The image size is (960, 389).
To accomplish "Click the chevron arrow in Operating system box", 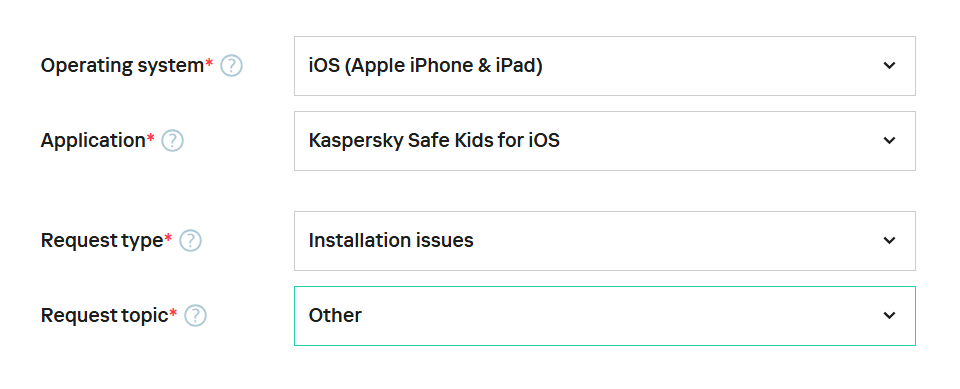I will pos(890,66).
